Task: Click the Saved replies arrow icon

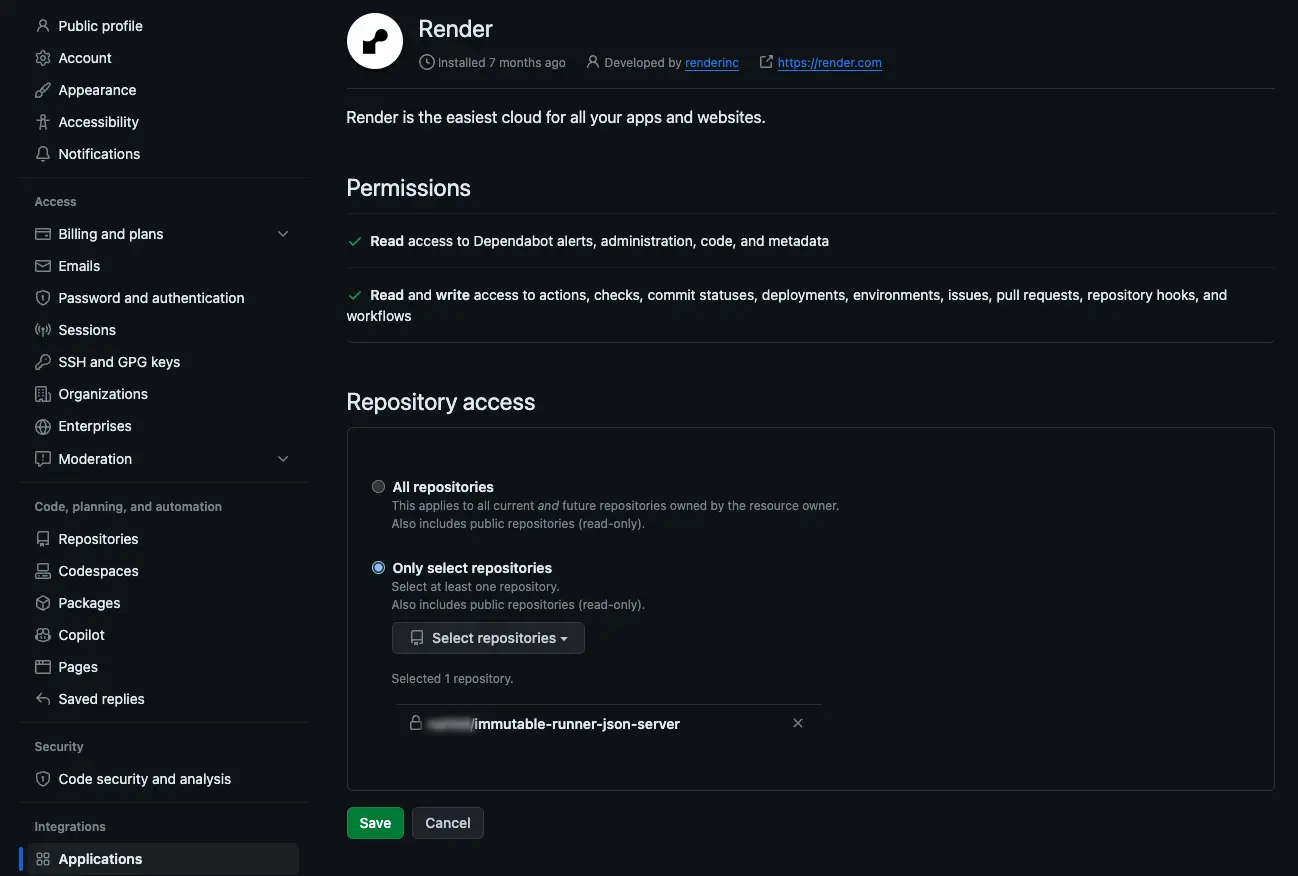Action: point(42,698)
